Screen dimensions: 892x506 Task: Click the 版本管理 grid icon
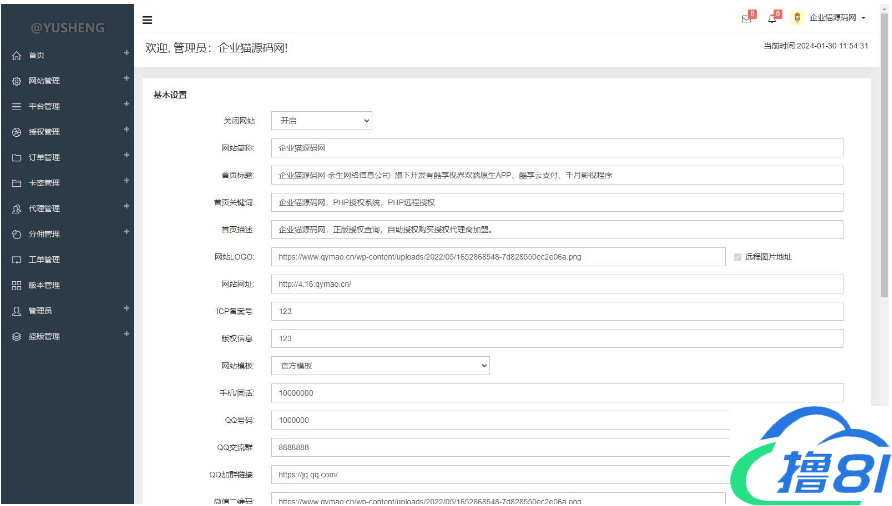tap(16, 285)
